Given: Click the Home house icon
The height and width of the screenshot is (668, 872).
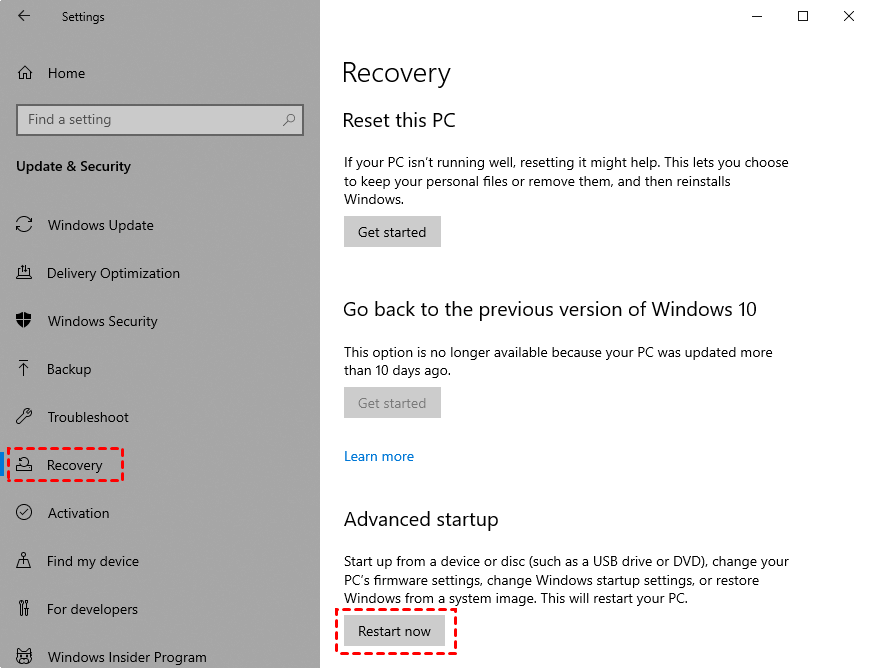Looking at the screenshot, I should pos(25,73).
